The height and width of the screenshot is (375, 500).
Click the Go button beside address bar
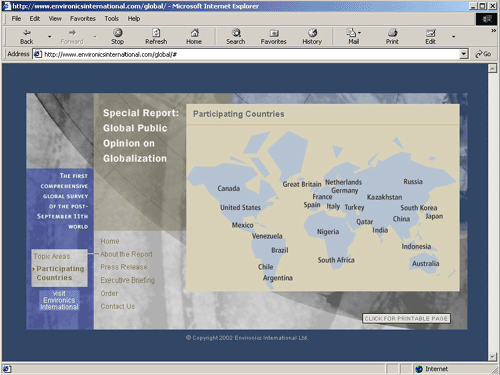point(483,54)
